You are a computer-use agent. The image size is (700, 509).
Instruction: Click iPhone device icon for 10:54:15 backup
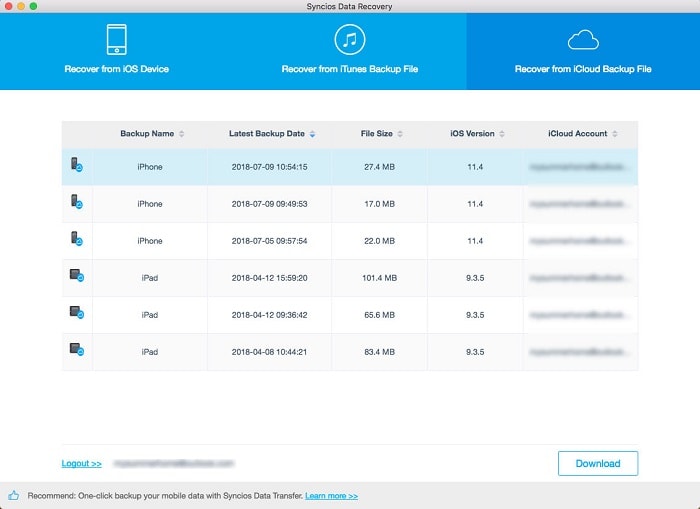pyautogui.click(x=76, y=165)
